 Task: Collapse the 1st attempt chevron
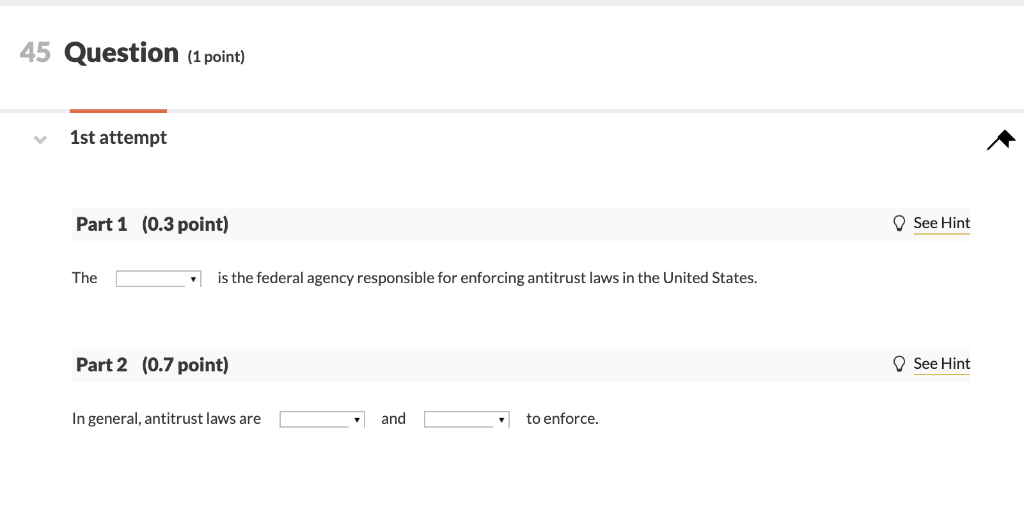(x=40, y=139)
